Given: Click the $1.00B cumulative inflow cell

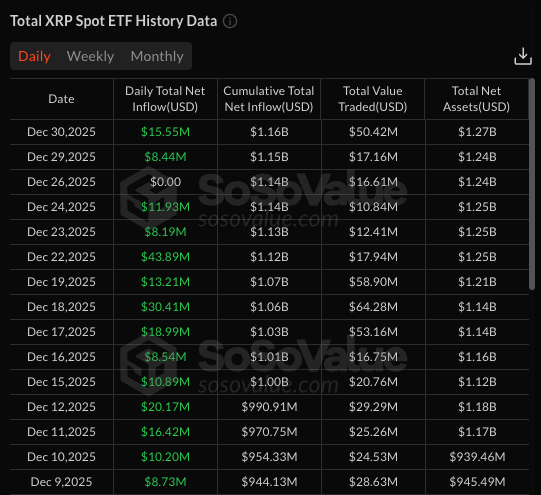Looking at the screenshot, I should (269, 382).
